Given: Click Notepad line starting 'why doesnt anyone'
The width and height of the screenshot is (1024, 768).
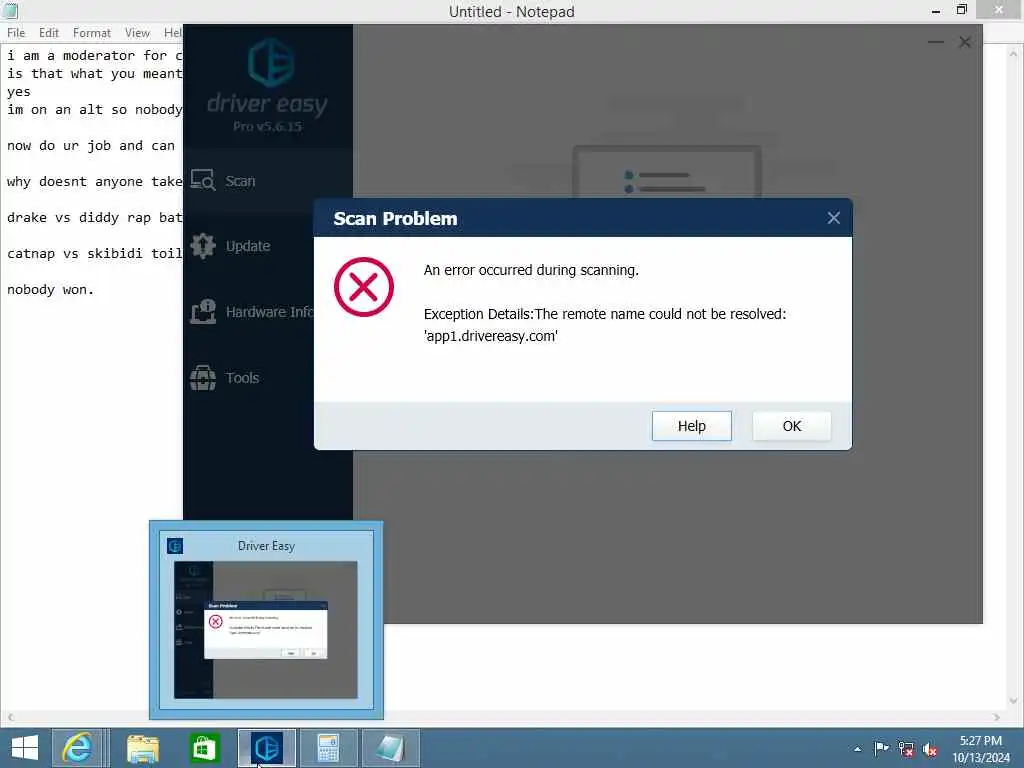Looking at the screenshot, I should click(95, 182).
